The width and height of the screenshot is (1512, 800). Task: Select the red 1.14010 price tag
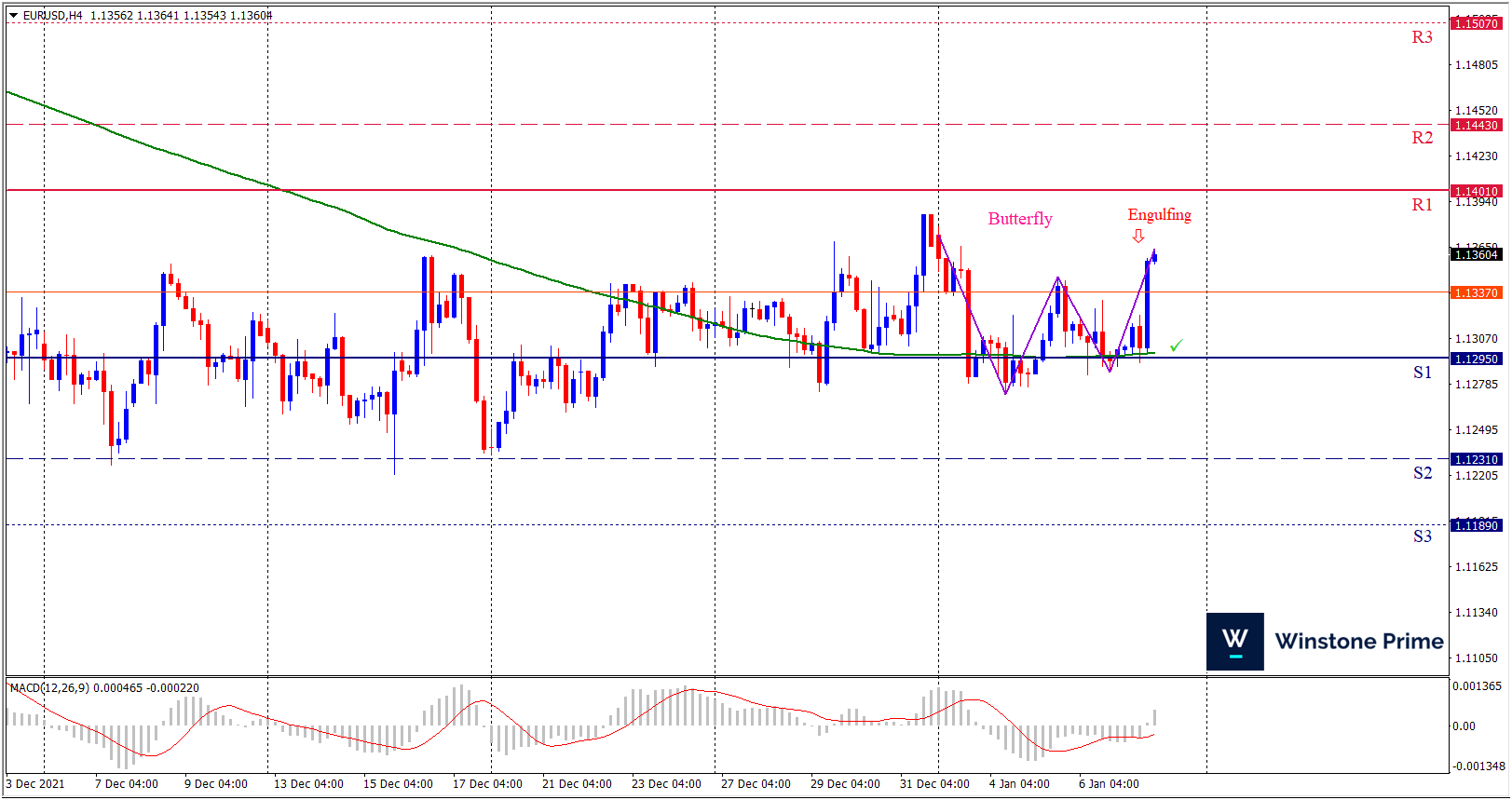click(1477, 191)
